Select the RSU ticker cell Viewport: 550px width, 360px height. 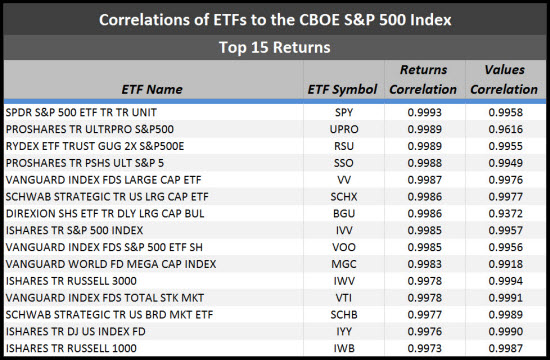pos(344,146)
